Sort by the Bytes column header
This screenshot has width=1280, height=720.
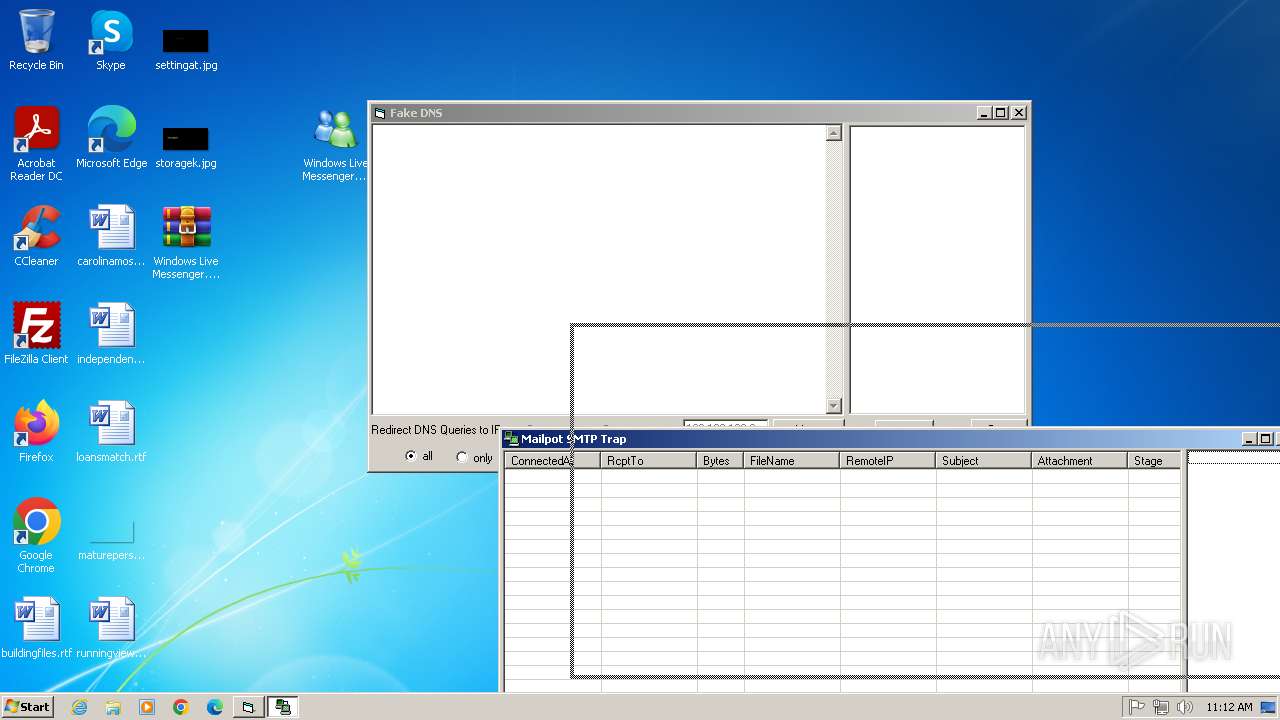click(720, 461)
